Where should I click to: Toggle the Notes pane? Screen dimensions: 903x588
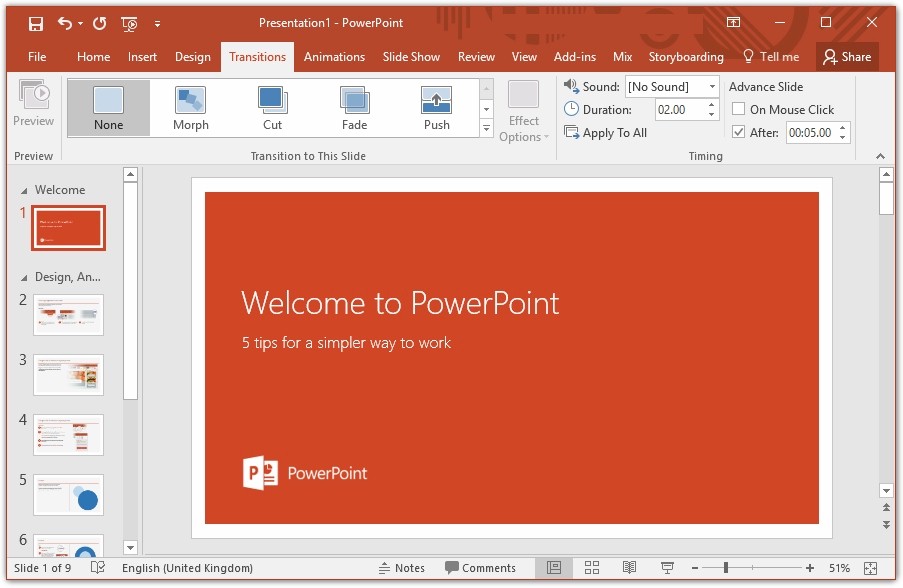(401, 568)
